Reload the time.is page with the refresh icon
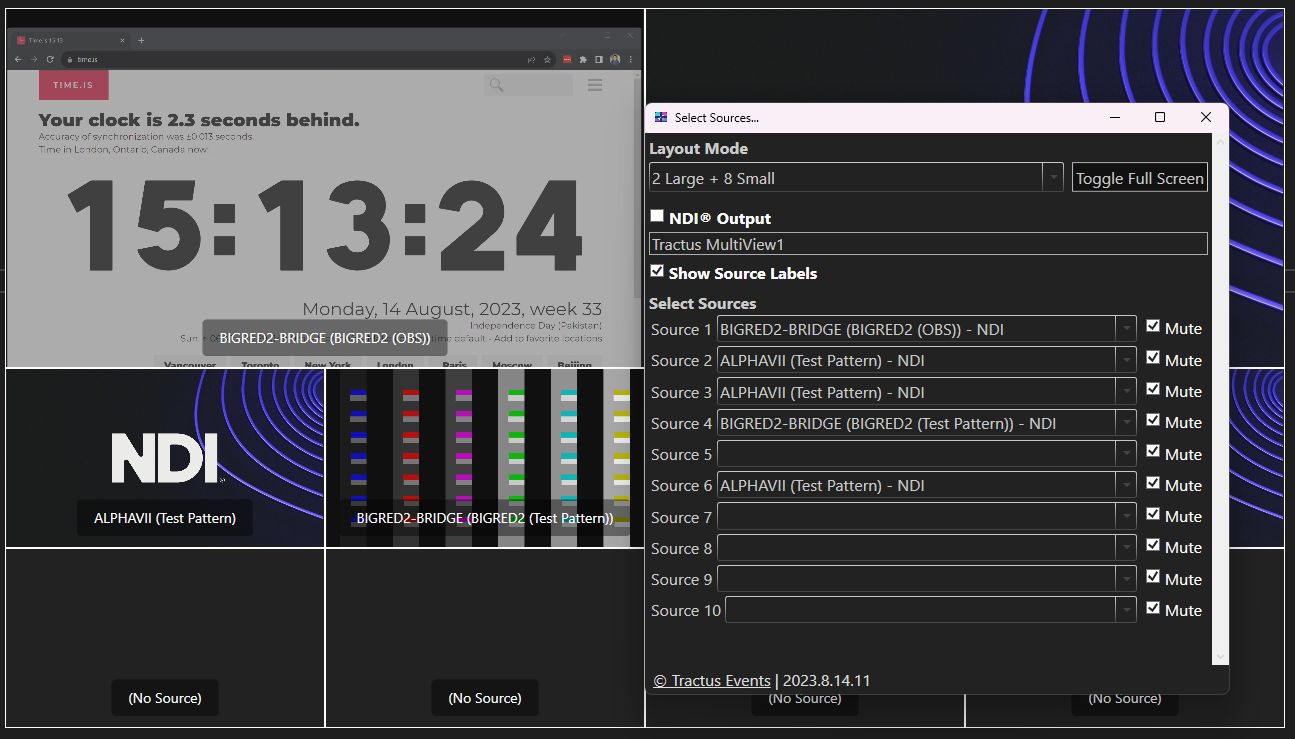The width and height of the screenshot is (1295, 739). click(x=49, y=59)
